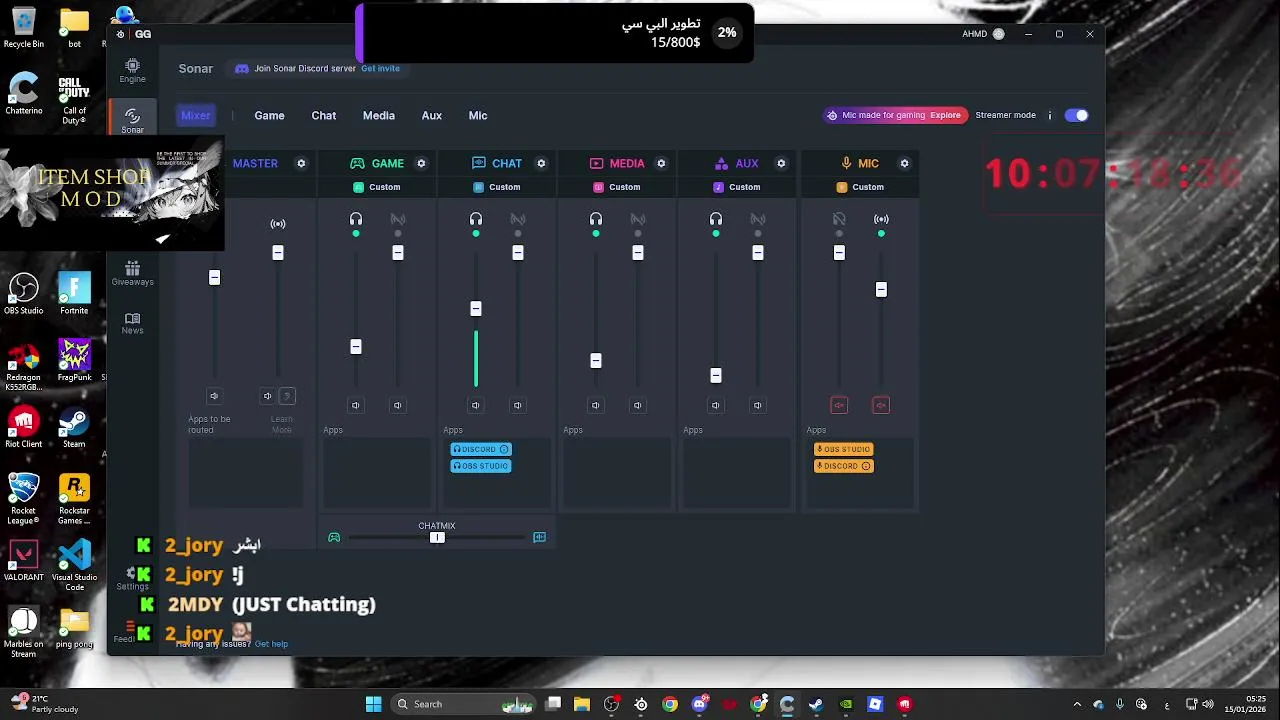The height and width of the screenshot is (720, 1280).
Task: Open CHAT channel gear settings
Action: tap(541, 163)
